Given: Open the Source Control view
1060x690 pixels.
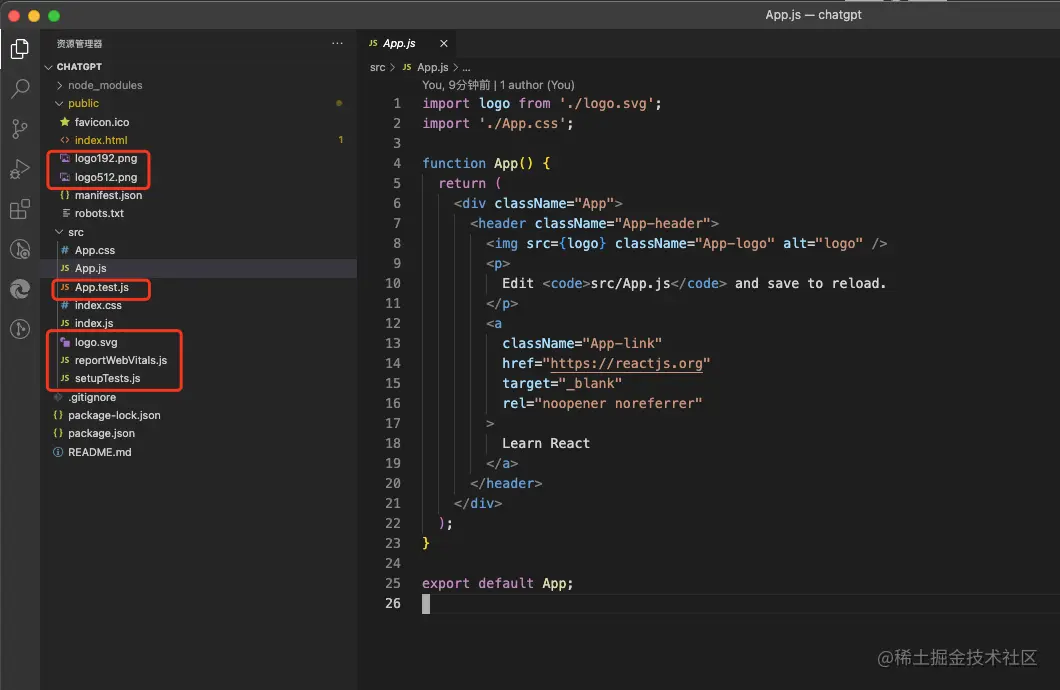Looking at the screenshot, I should 20,128.
